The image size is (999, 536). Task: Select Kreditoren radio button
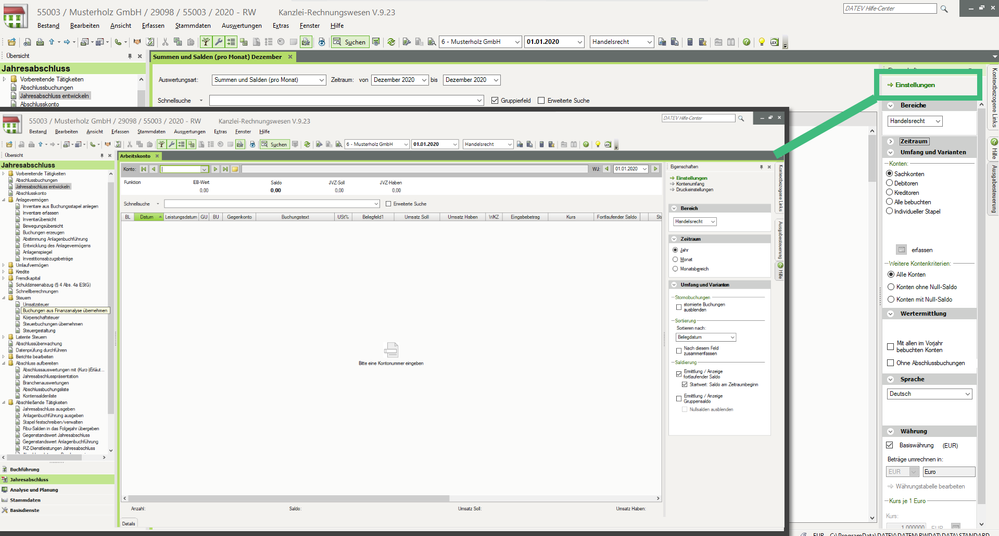coord(889,192)
